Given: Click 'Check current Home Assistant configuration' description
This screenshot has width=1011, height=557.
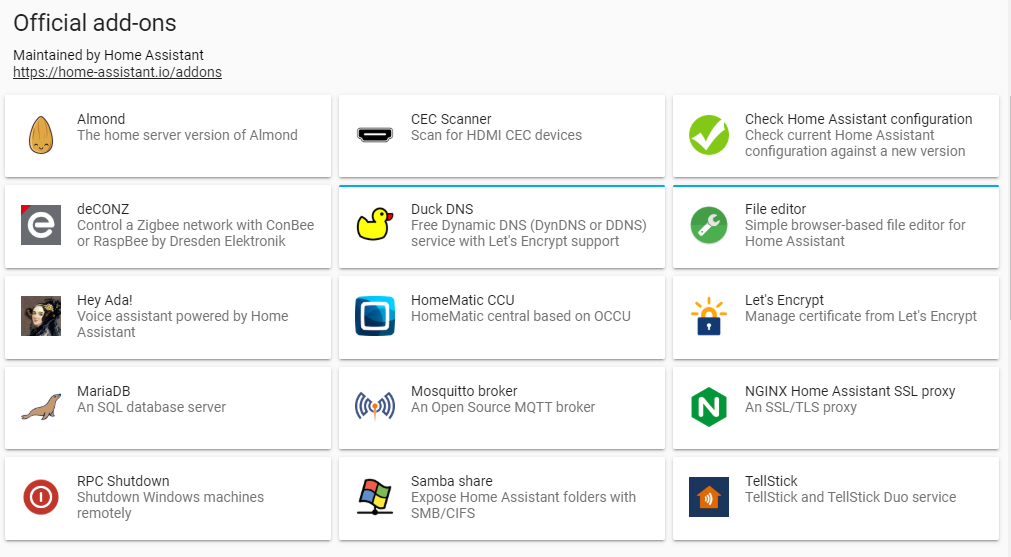Looking at the screenshot, I should (x=855, y=143).
